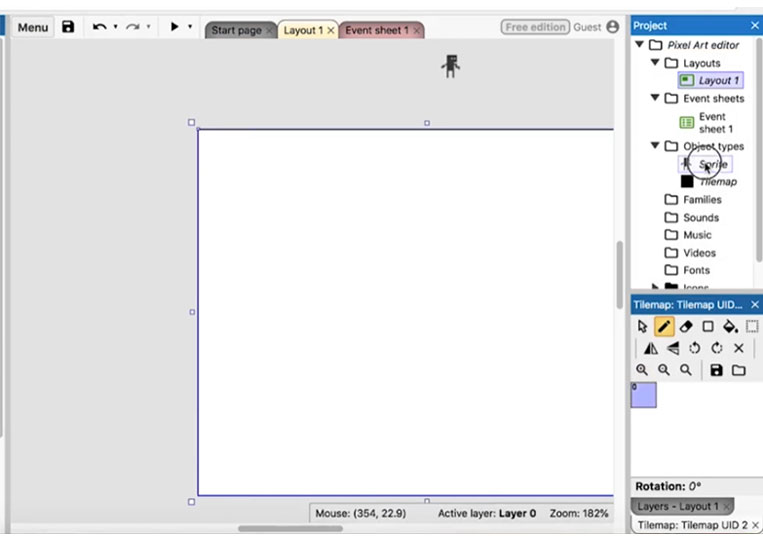This screenshot has height=541, width=763.
Task: Open the Undo history dropdown arrow
Action: [115, 27]
